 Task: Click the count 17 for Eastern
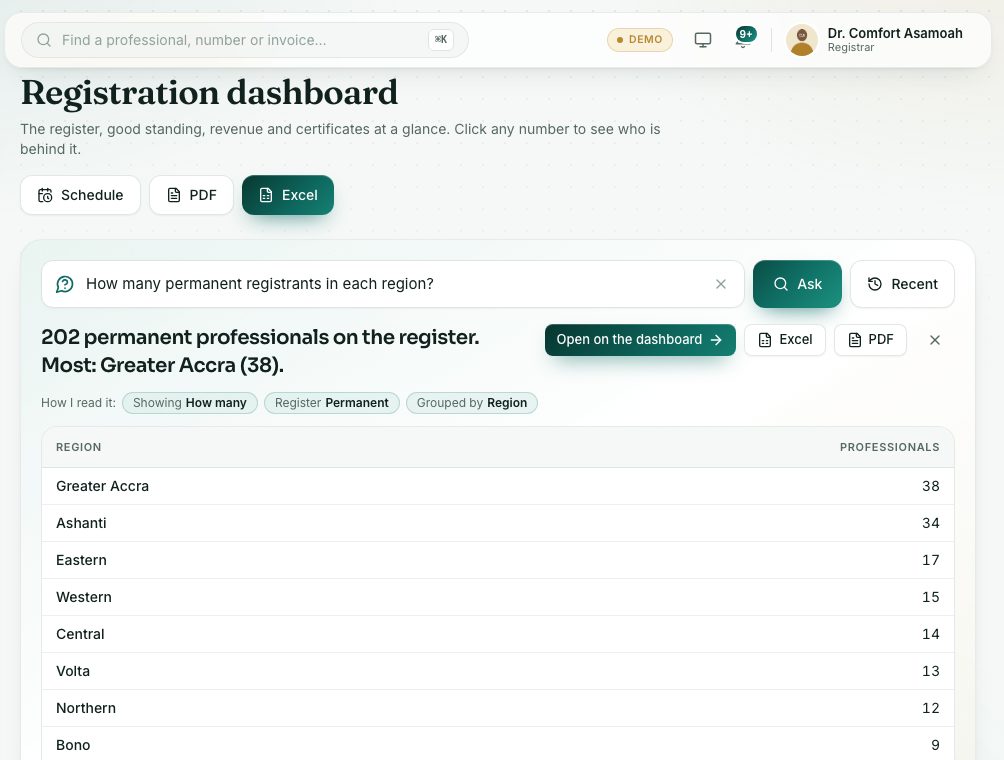point(930,560)
